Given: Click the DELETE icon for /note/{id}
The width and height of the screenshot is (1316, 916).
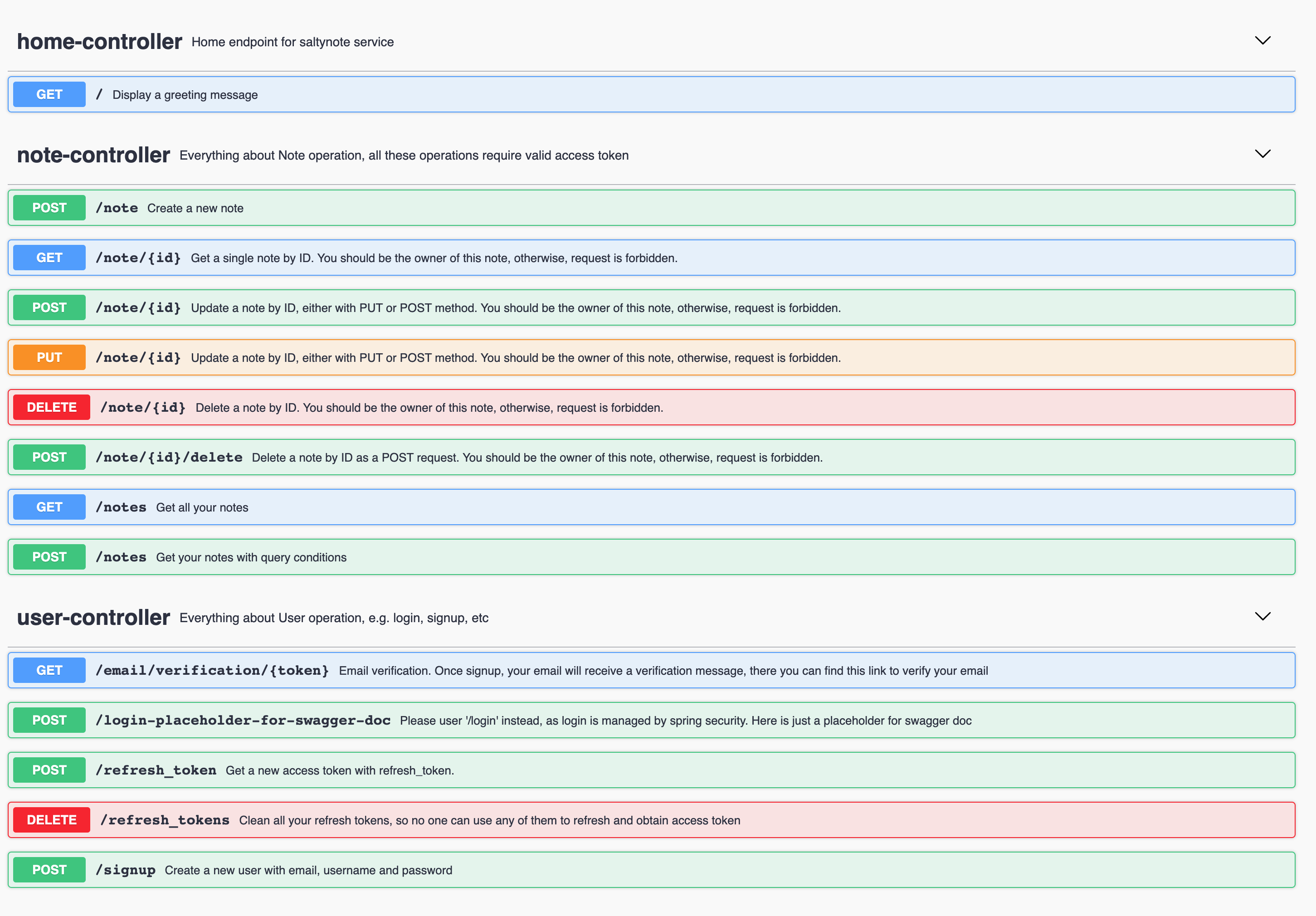Looking at the screenshot, I should (x=52, y=407).
